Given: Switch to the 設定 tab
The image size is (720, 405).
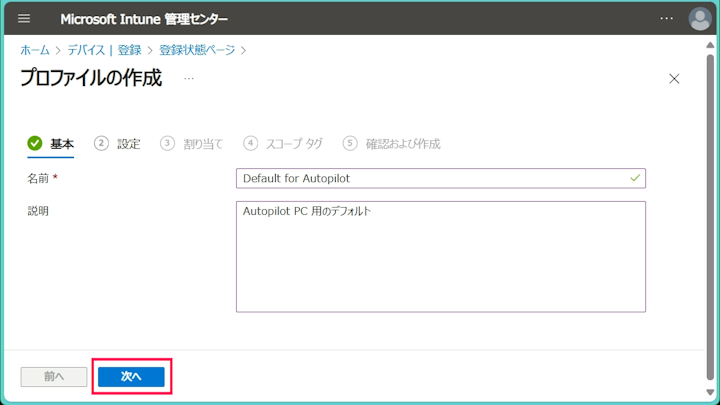Looking at the screenshot, I should [x=129, y=144].
